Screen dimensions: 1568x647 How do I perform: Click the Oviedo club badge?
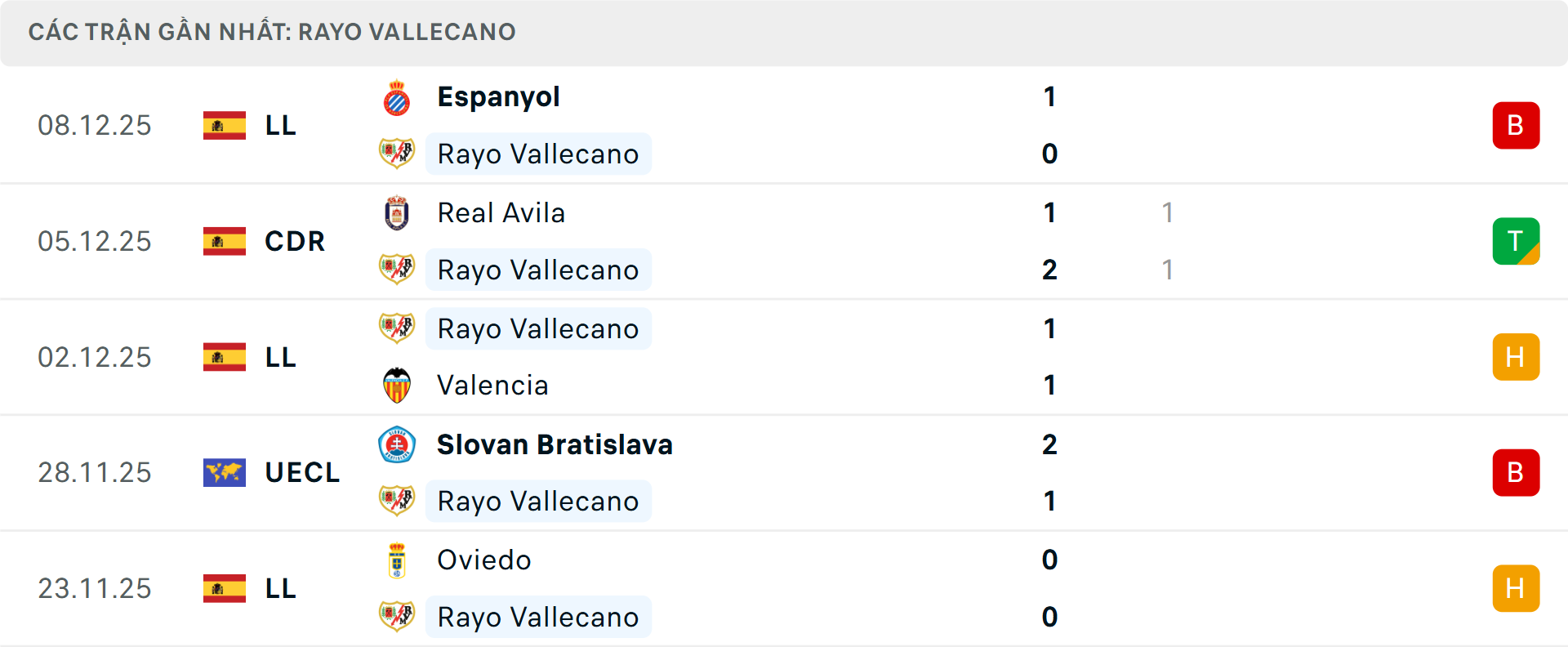point(397,560)
